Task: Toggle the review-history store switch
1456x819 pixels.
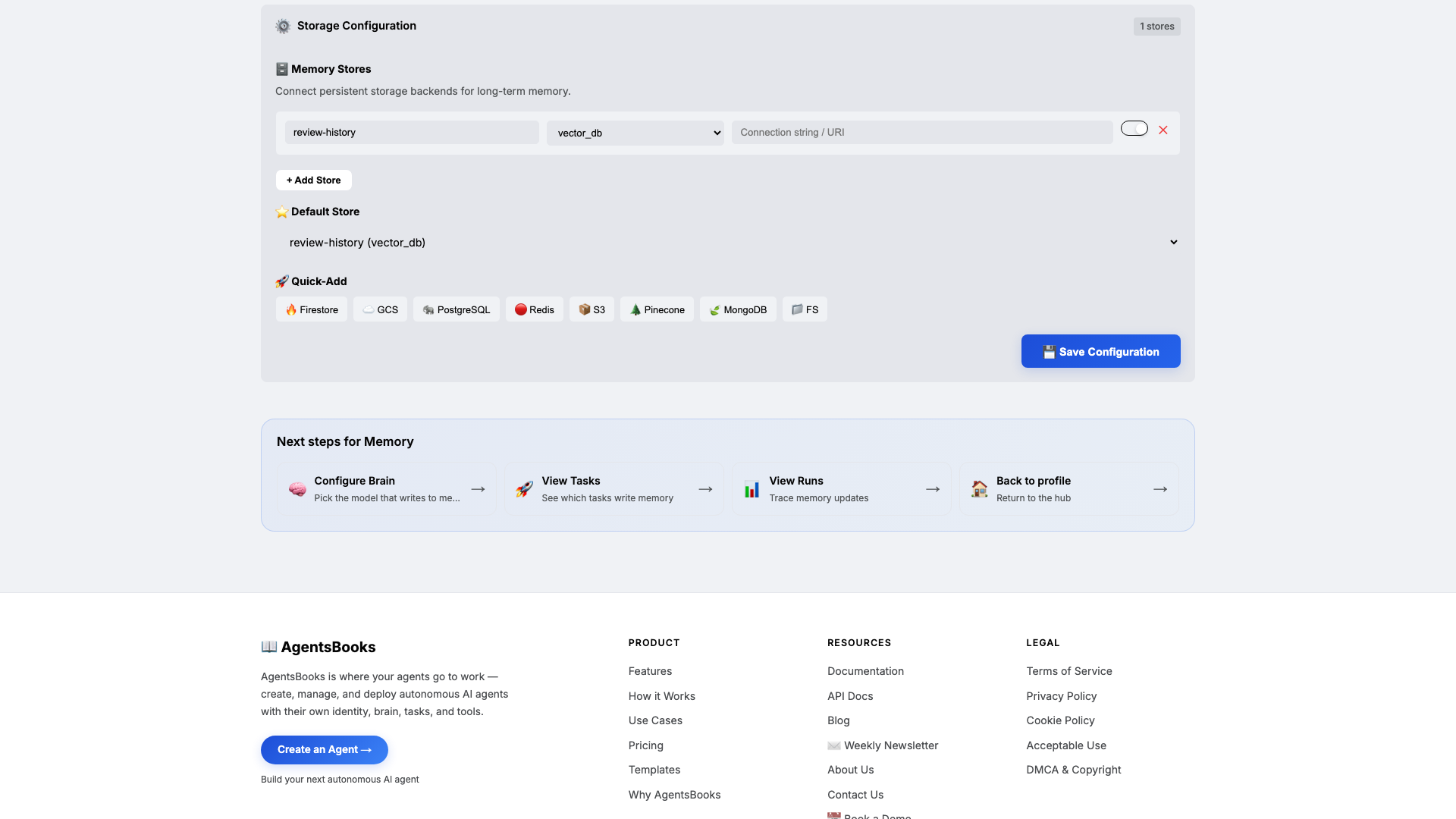Action: coord(1134,128)
